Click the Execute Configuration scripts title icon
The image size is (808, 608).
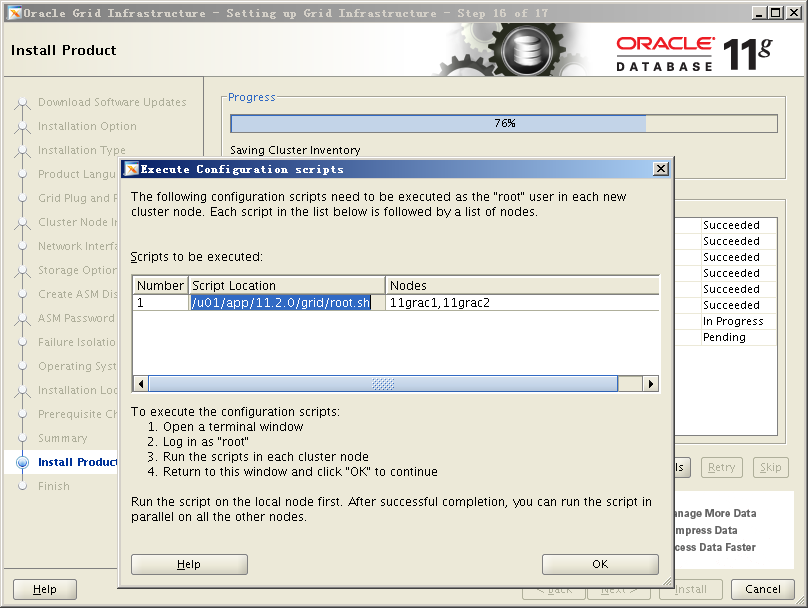130,169
